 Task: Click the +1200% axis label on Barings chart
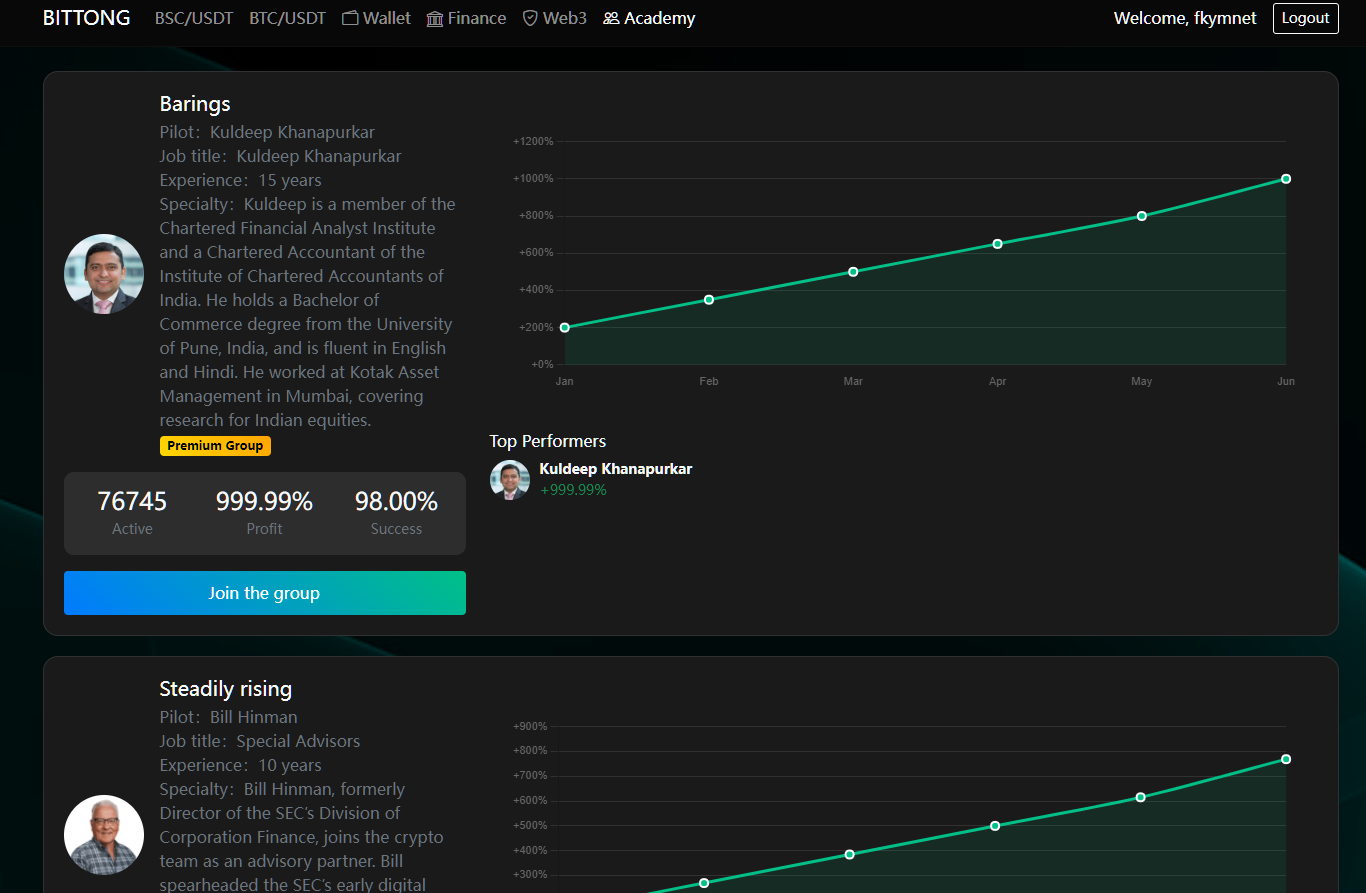click(533, 142)
